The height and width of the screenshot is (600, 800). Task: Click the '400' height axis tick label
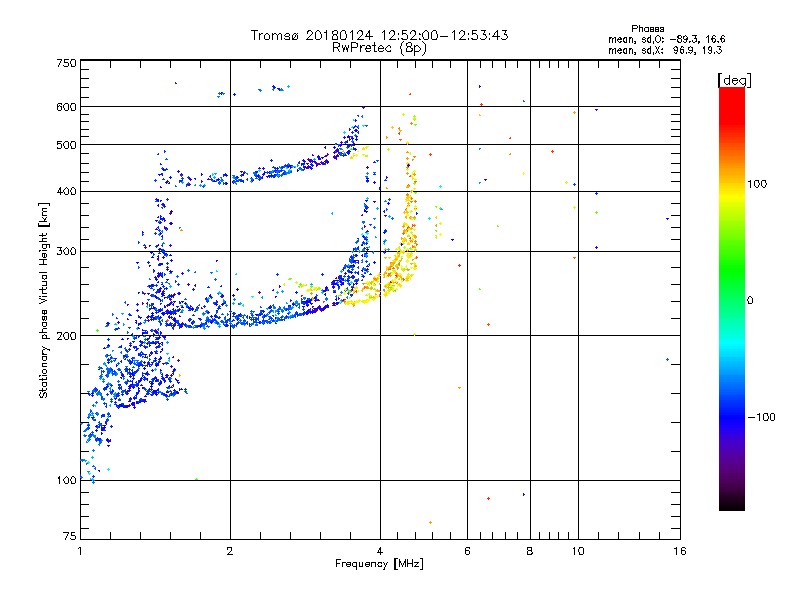point(66,191)
